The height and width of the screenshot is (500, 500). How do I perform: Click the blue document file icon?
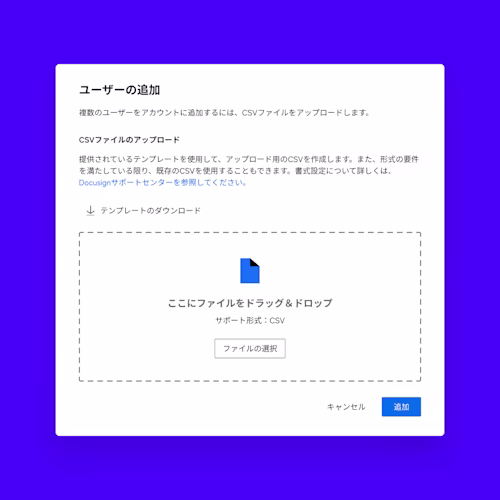[250, 271]
